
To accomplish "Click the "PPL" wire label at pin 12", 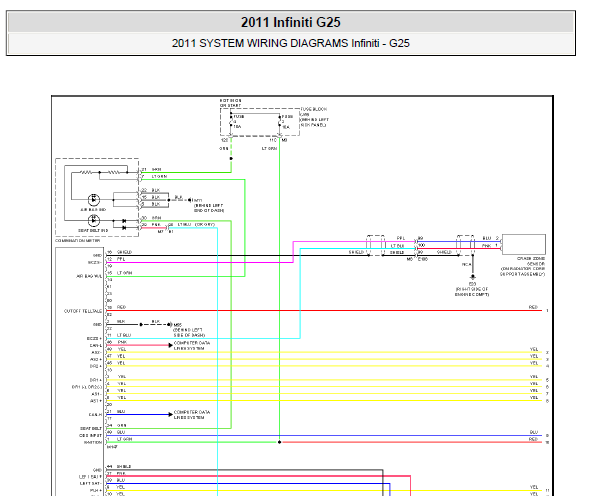I will point(121,259).
